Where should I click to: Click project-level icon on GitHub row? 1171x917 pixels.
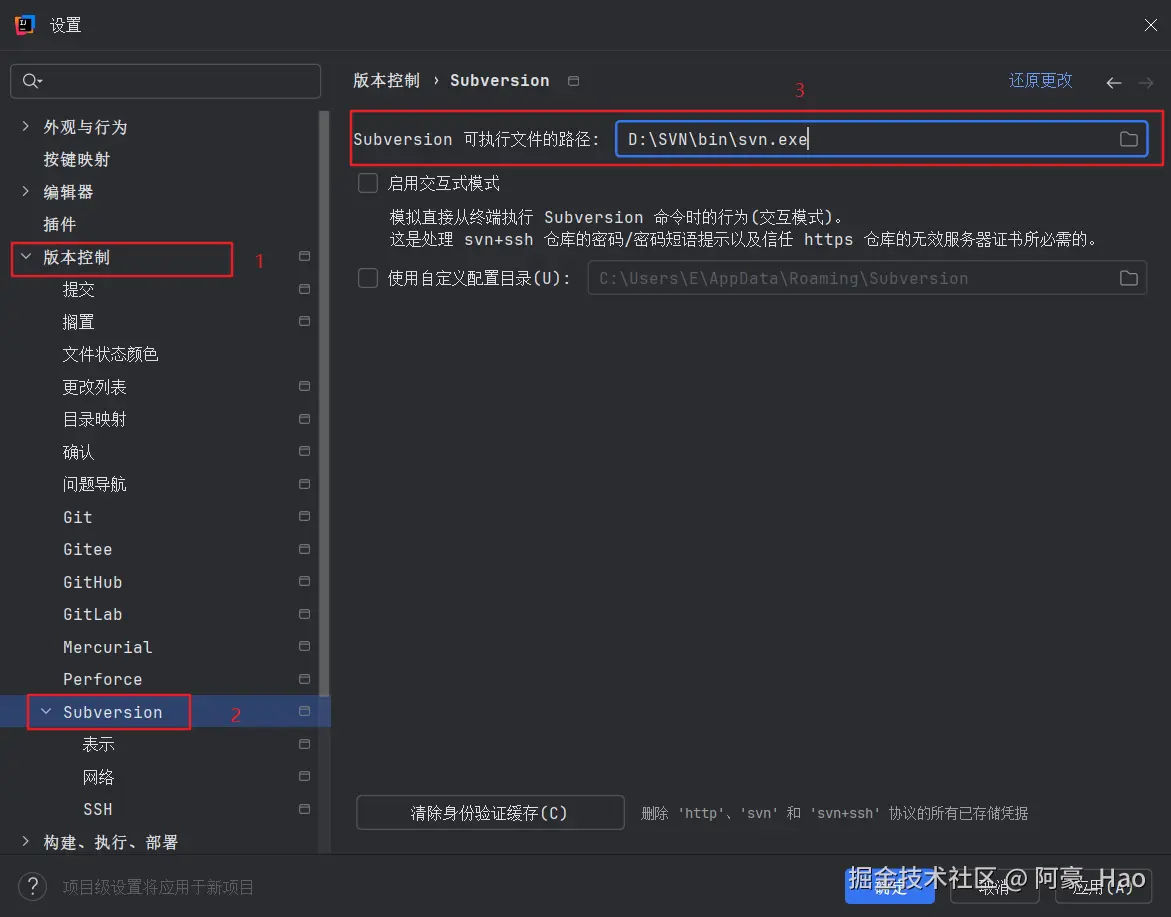304,581
